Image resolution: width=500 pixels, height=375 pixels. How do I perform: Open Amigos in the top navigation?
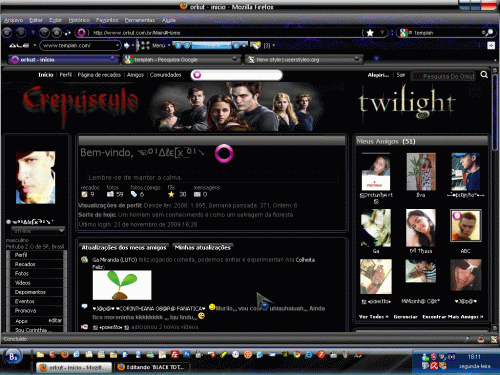tap(135, 75)
